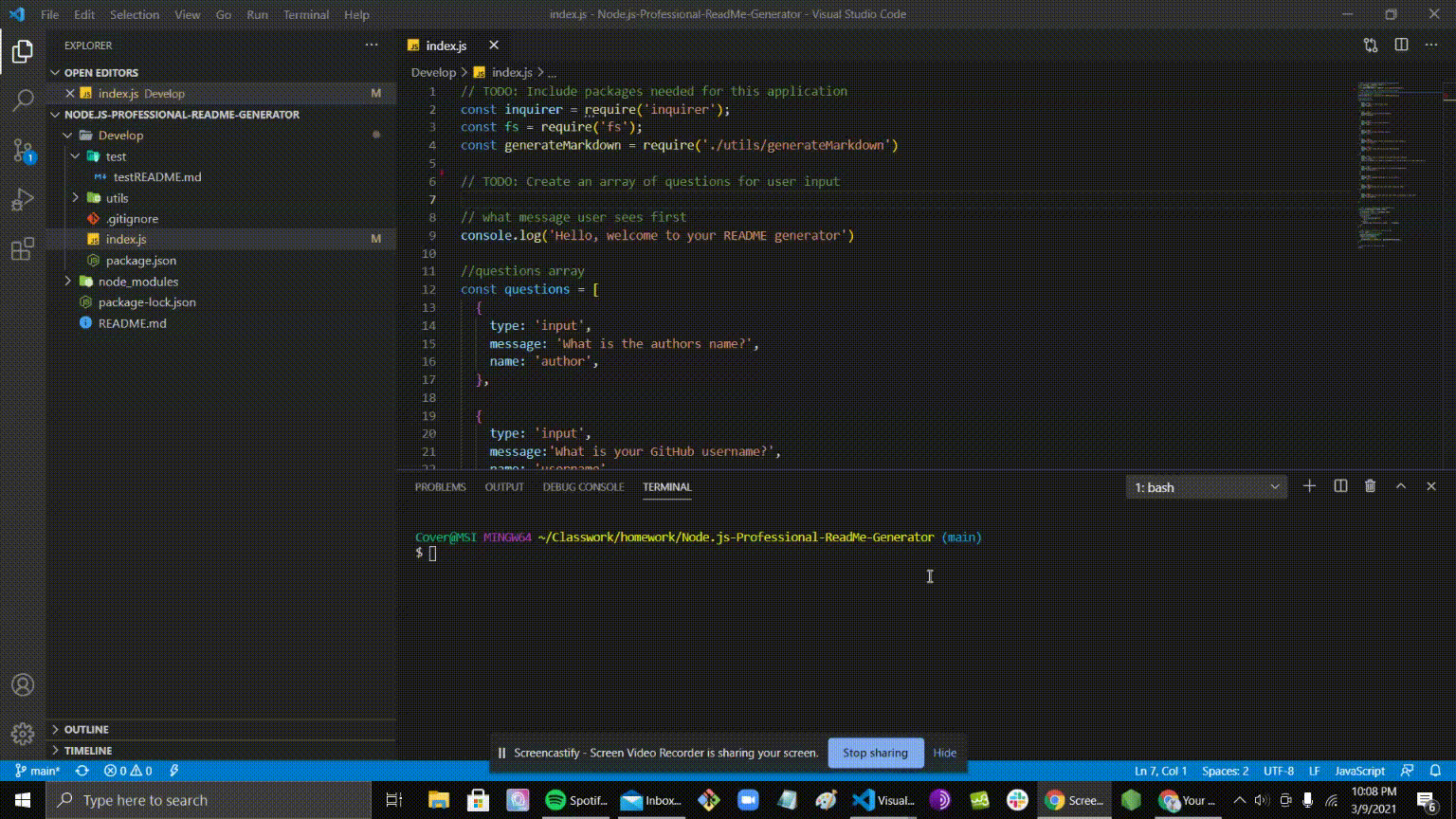Screen dimensions: 1456x819
Task: Click the main branch indicator in status bar
Action: point(37,771)
